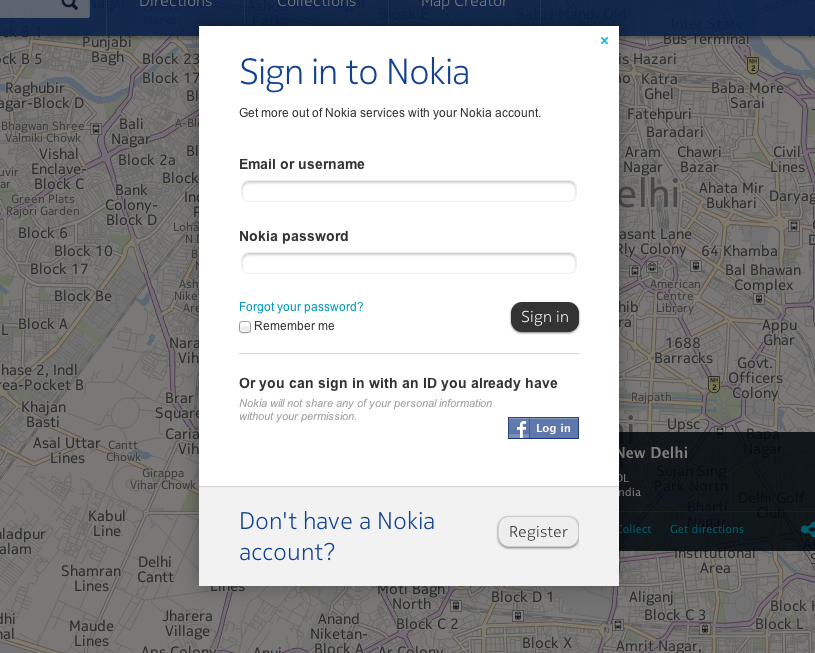Click the Remember me label text
Screen dimensions: 815x653
coord(294,326)
